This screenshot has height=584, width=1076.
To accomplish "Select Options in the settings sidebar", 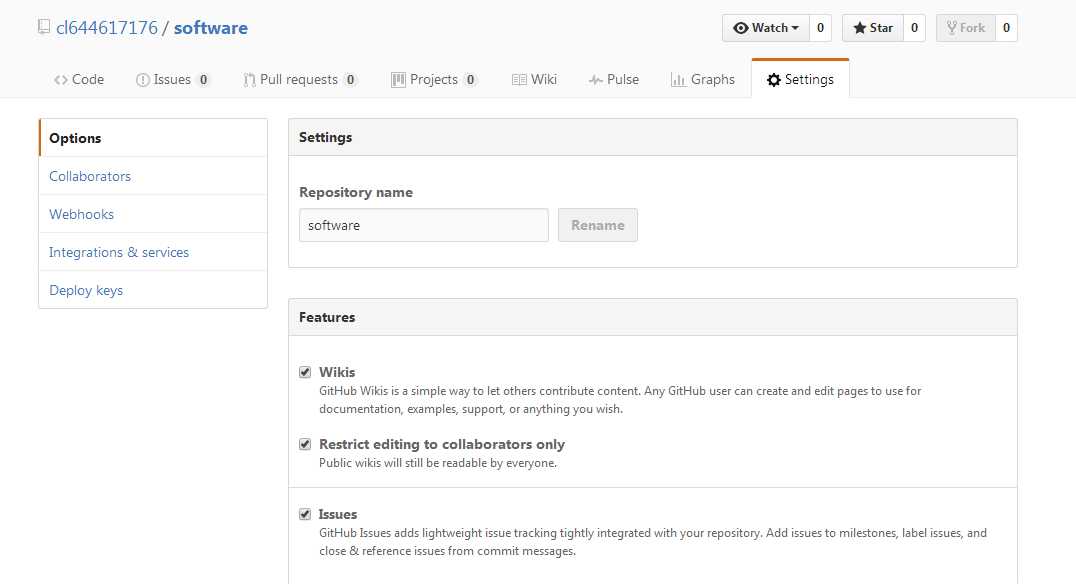I will click(x=153, y=138).
